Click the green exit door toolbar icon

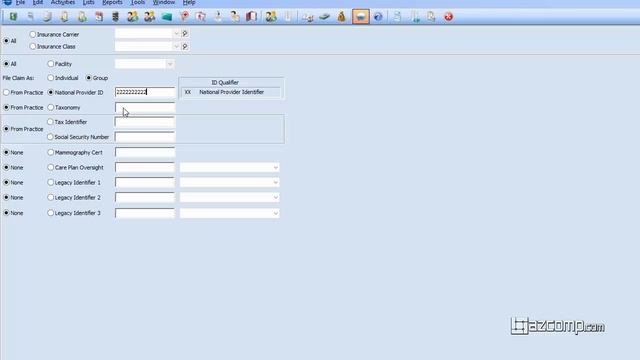13,17
